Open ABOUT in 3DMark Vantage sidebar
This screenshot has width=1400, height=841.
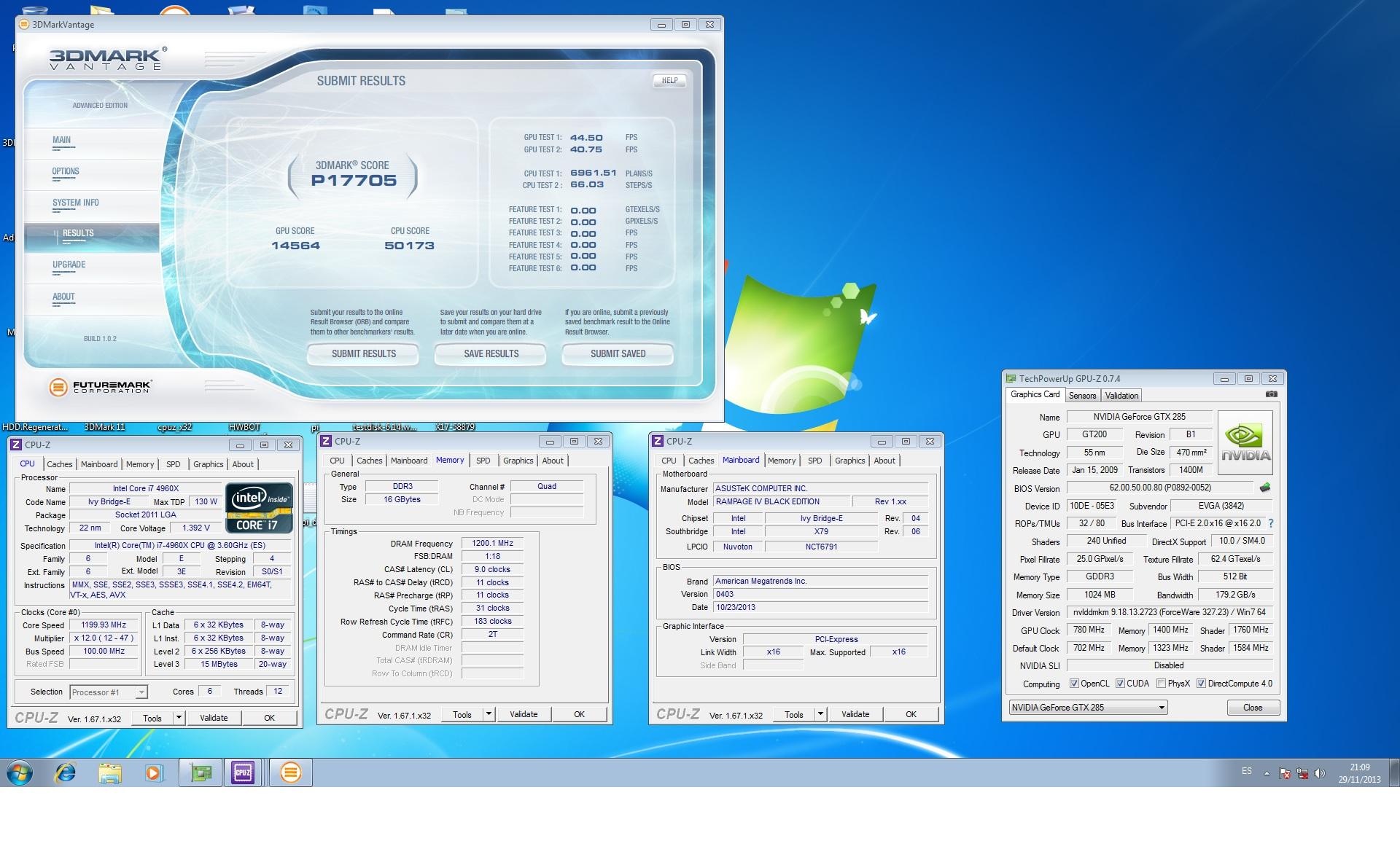click(63, 297)
